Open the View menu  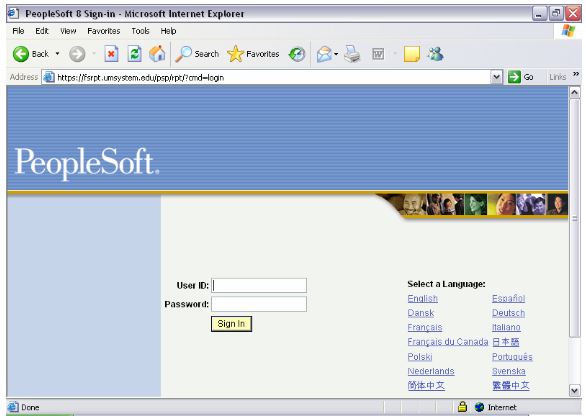click(68, 31)
